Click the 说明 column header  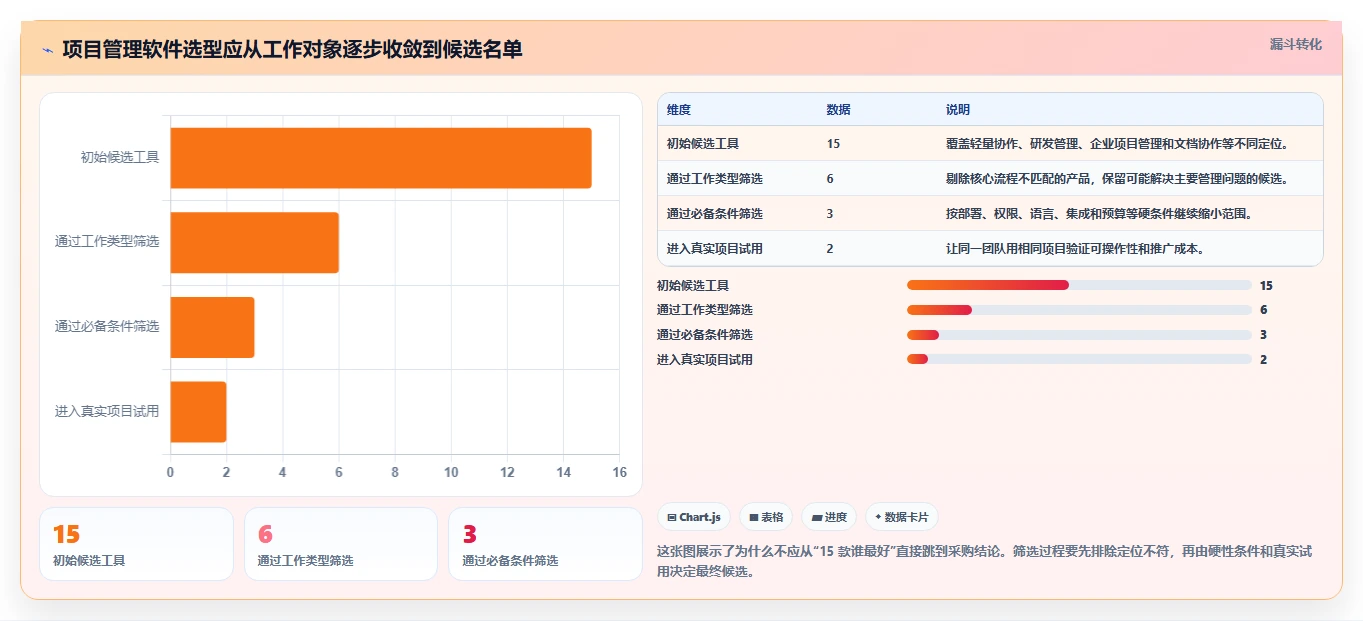tap(958, 110)
